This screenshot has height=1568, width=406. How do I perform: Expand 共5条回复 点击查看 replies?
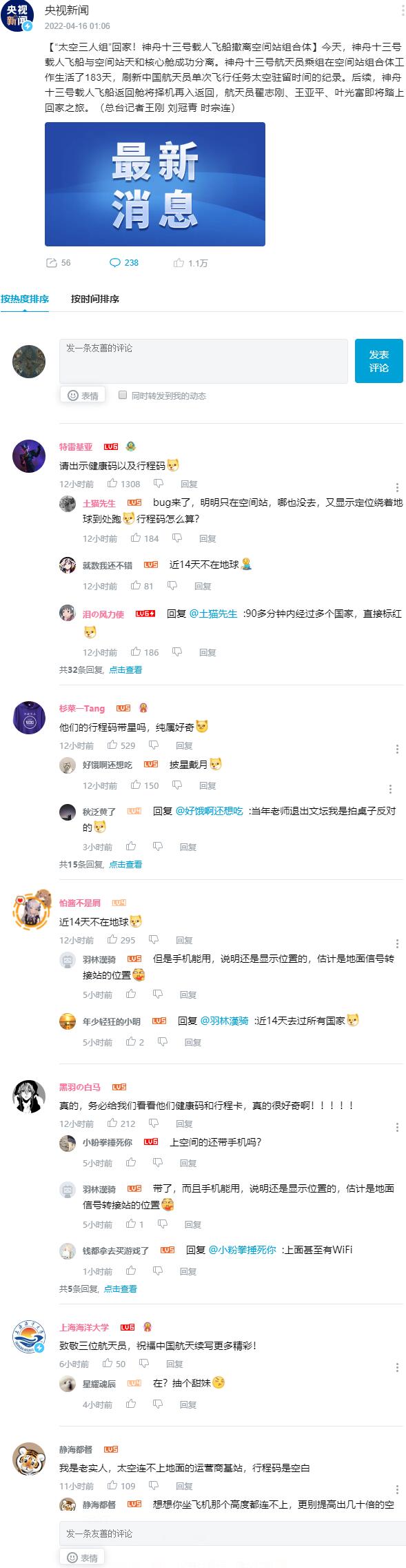121,1288
